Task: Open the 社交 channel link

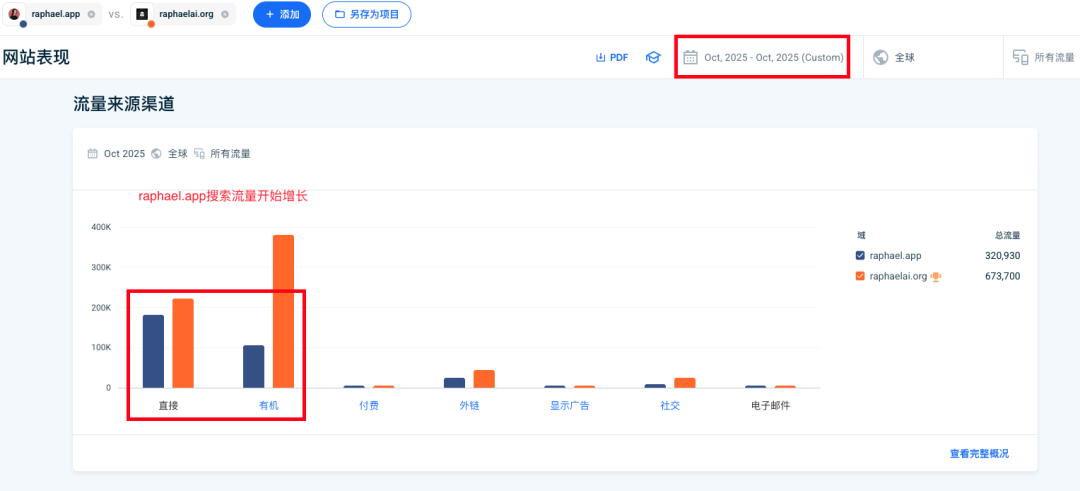Action: pyautogui.click(x=670, y=406)
